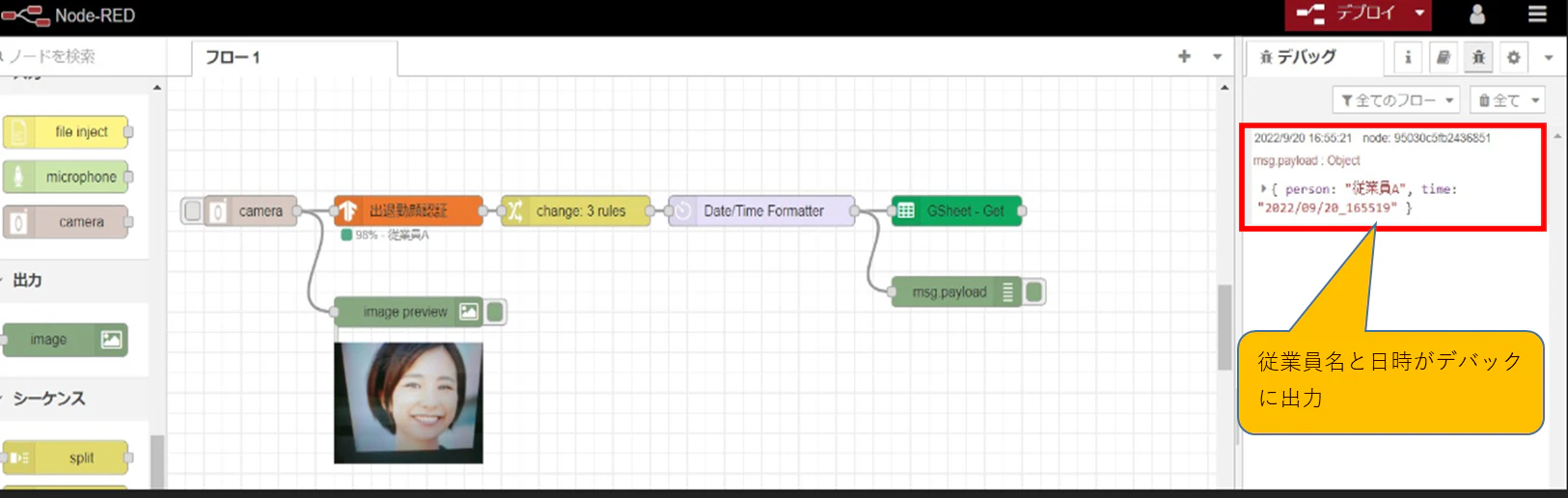The image size is (1568, 498).
Task: Select the デバッグ sidebar tab
Action: (1313, 58)
